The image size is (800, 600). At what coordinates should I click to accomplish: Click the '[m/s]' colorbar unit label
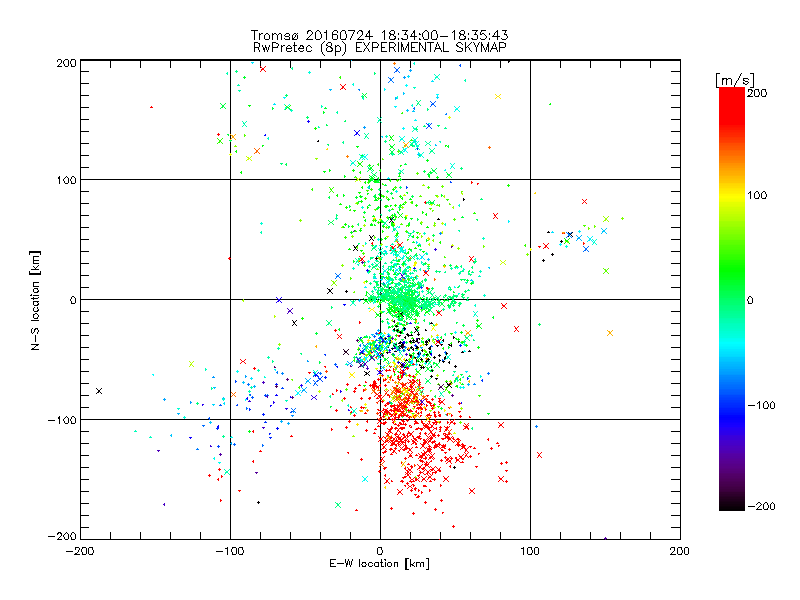pyautogui.click(x=735, y=80)
